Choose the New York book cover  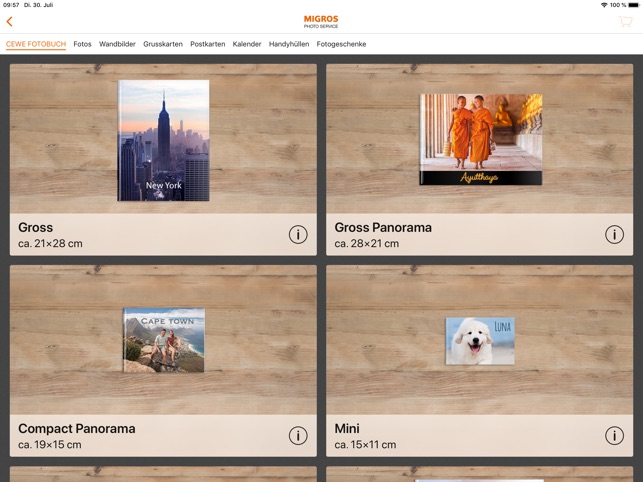[164, 140]
